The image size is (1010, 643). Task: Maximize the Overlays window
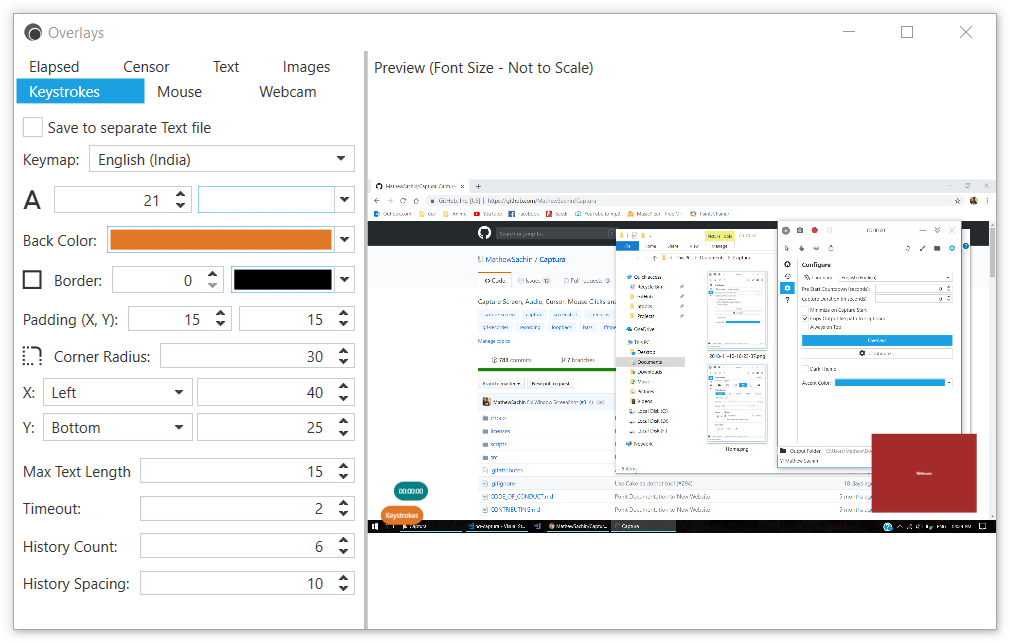coord(906,32)
